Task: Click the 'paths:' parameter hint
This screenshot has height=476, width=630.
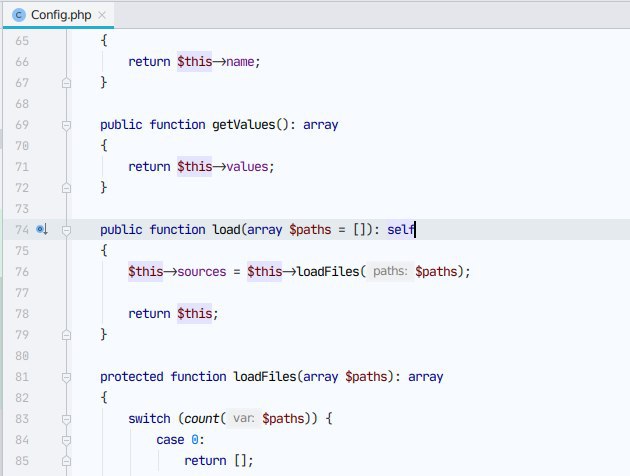Action: [390, 271]
